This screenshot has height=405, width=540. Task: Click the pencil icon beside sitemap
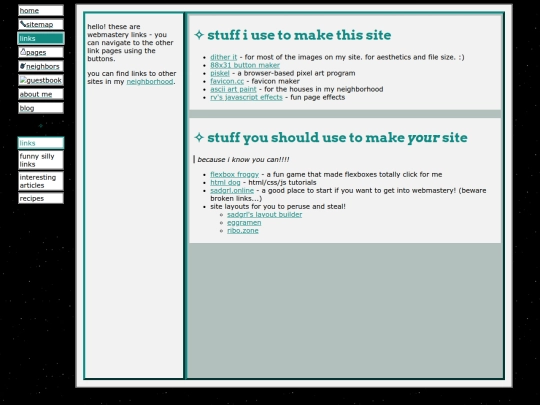tap(23, 24)
